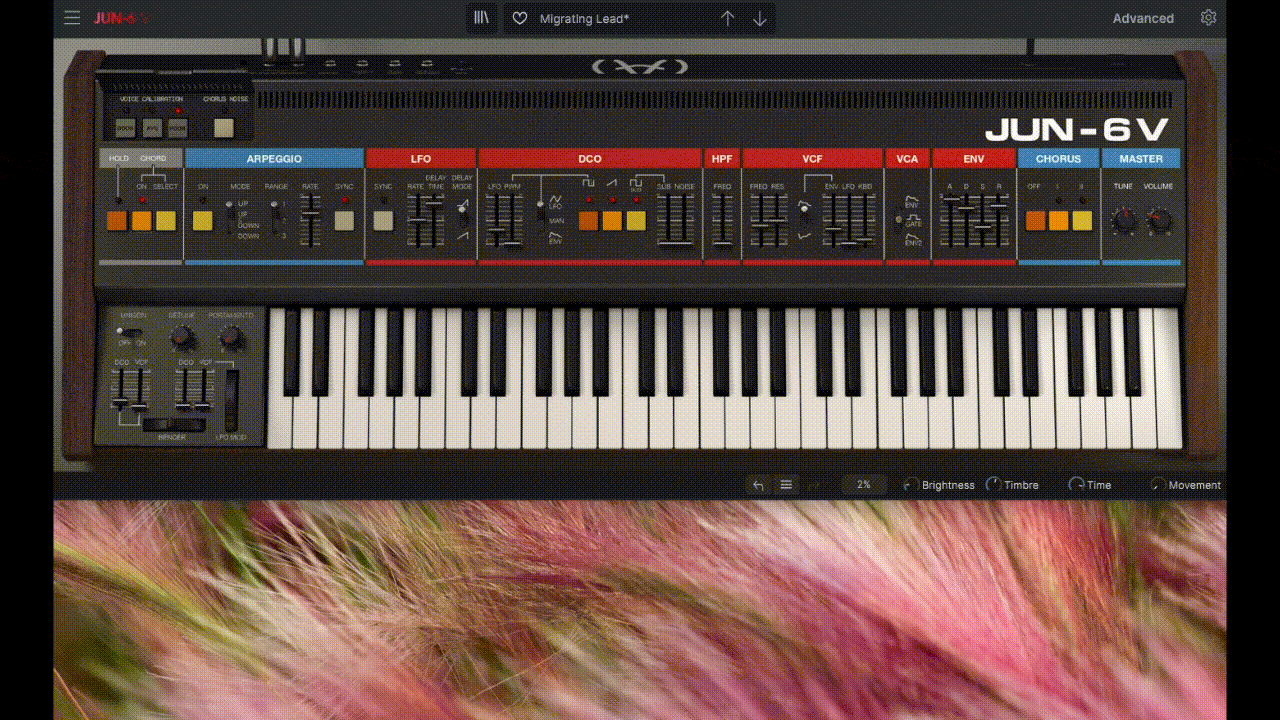The width and height of the screenshot is (1280, 720).
Task: Open settings gear icon
Action: 1208,18
